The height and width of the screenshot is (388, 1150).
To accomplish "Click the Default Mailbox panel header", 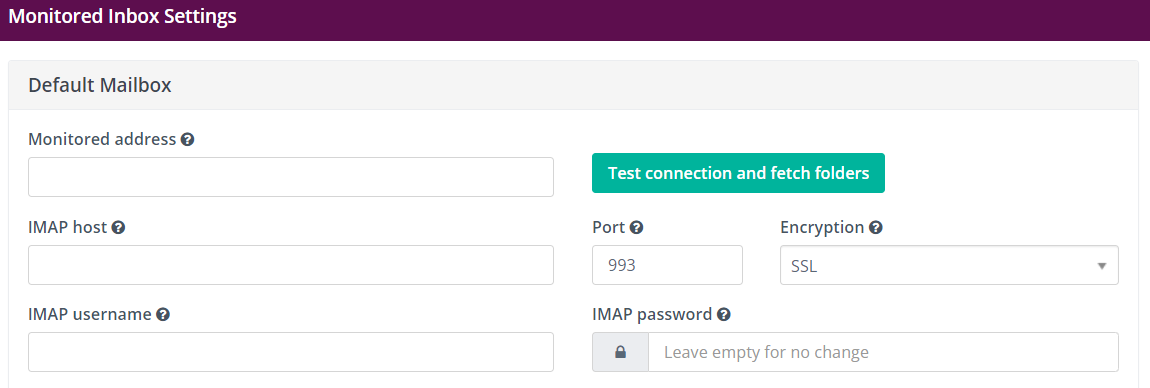I will (575, 86).
